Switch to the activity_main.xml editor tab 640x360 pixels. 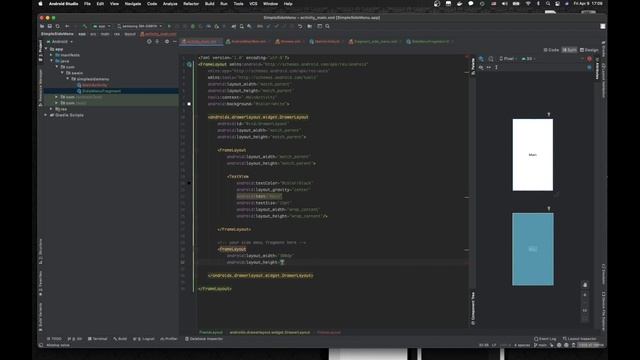[202, 42]
